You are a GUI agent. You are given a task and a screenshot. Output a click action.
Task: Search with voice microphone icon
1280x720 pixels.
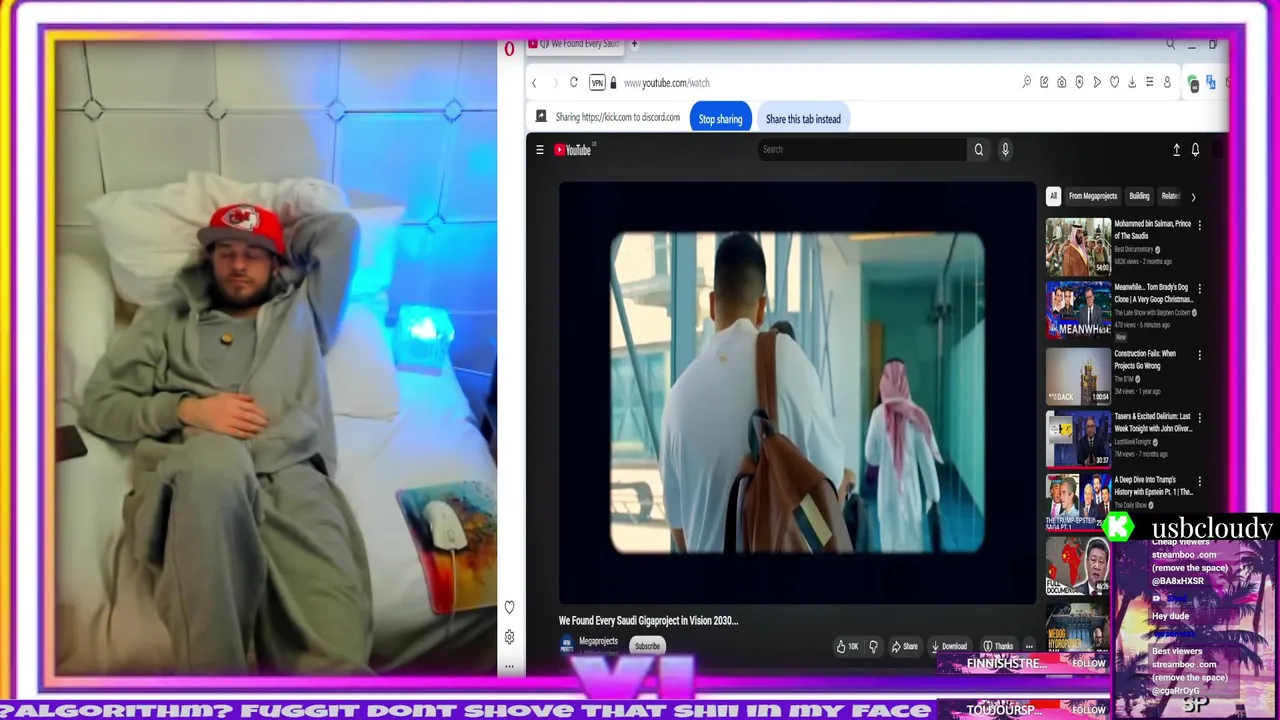(x=1005, y=150)
